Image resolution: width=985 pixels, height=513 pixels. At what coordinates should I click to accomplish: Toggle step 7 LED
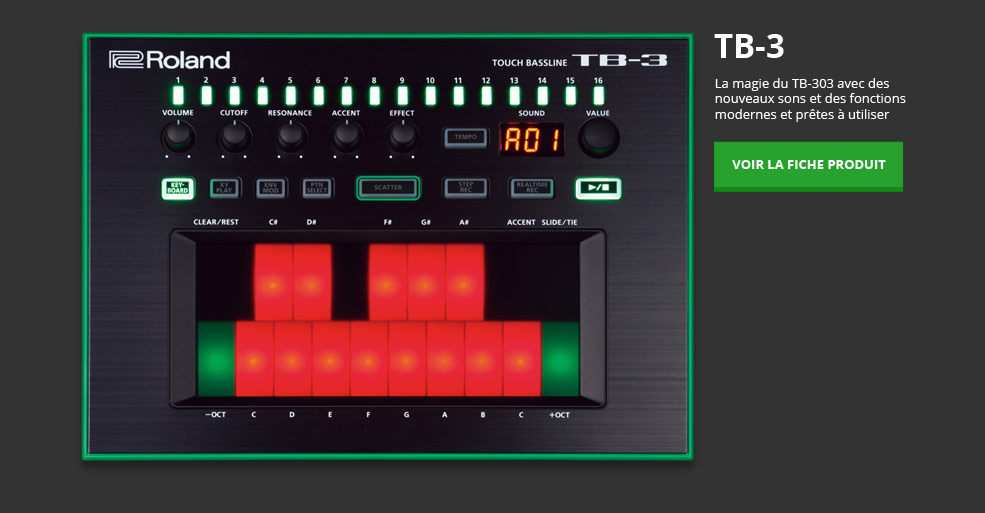[x=346, y=95]
